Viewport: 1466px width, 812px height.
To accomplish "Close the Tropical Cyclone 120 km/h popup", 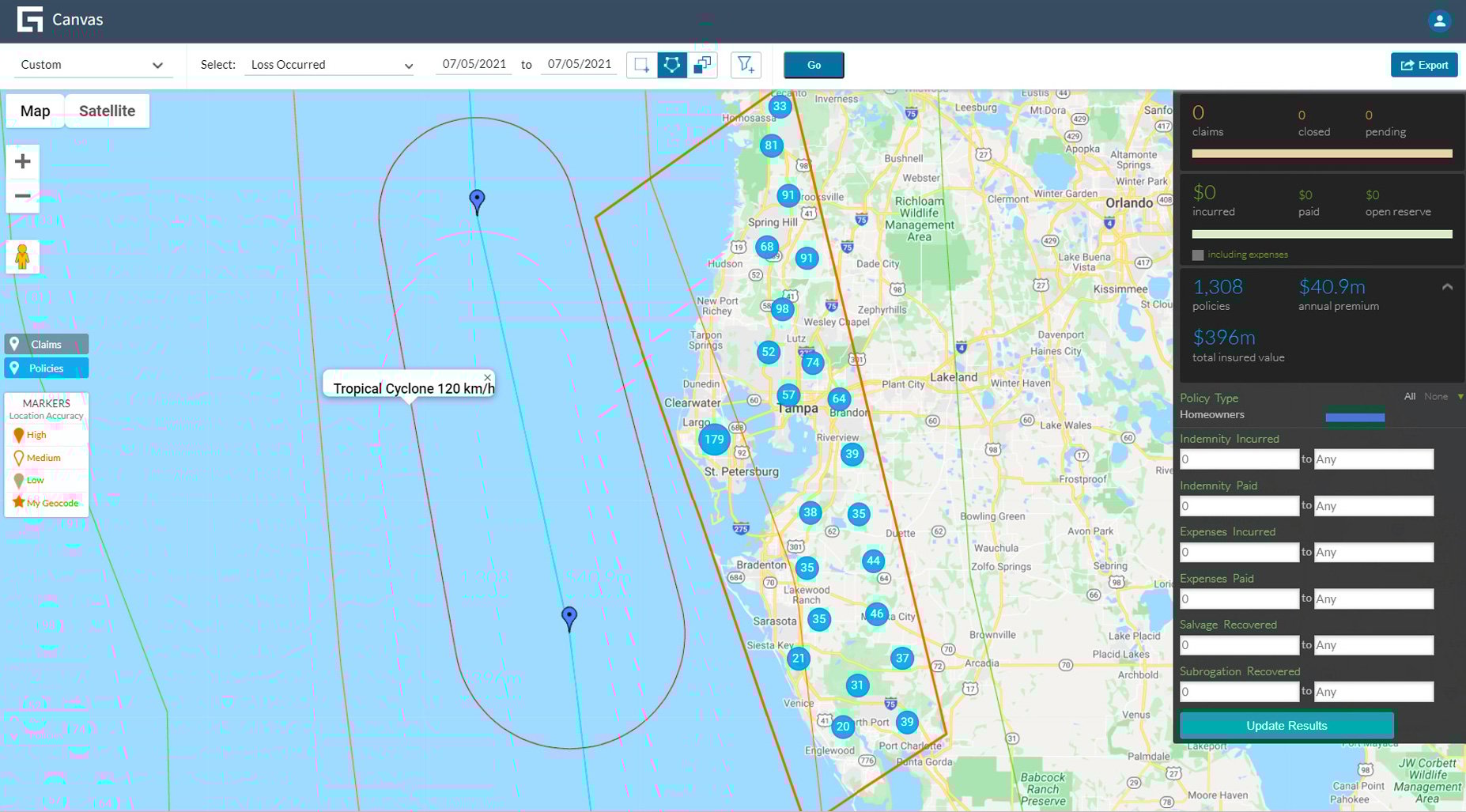I will point(487,376).
